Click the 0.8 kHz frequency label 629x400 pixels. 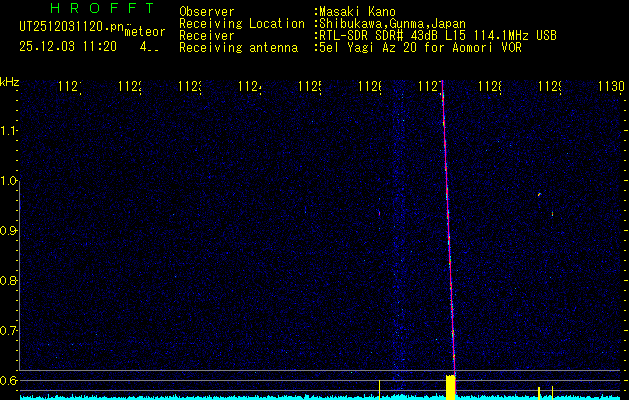click(x=8, y=280)
